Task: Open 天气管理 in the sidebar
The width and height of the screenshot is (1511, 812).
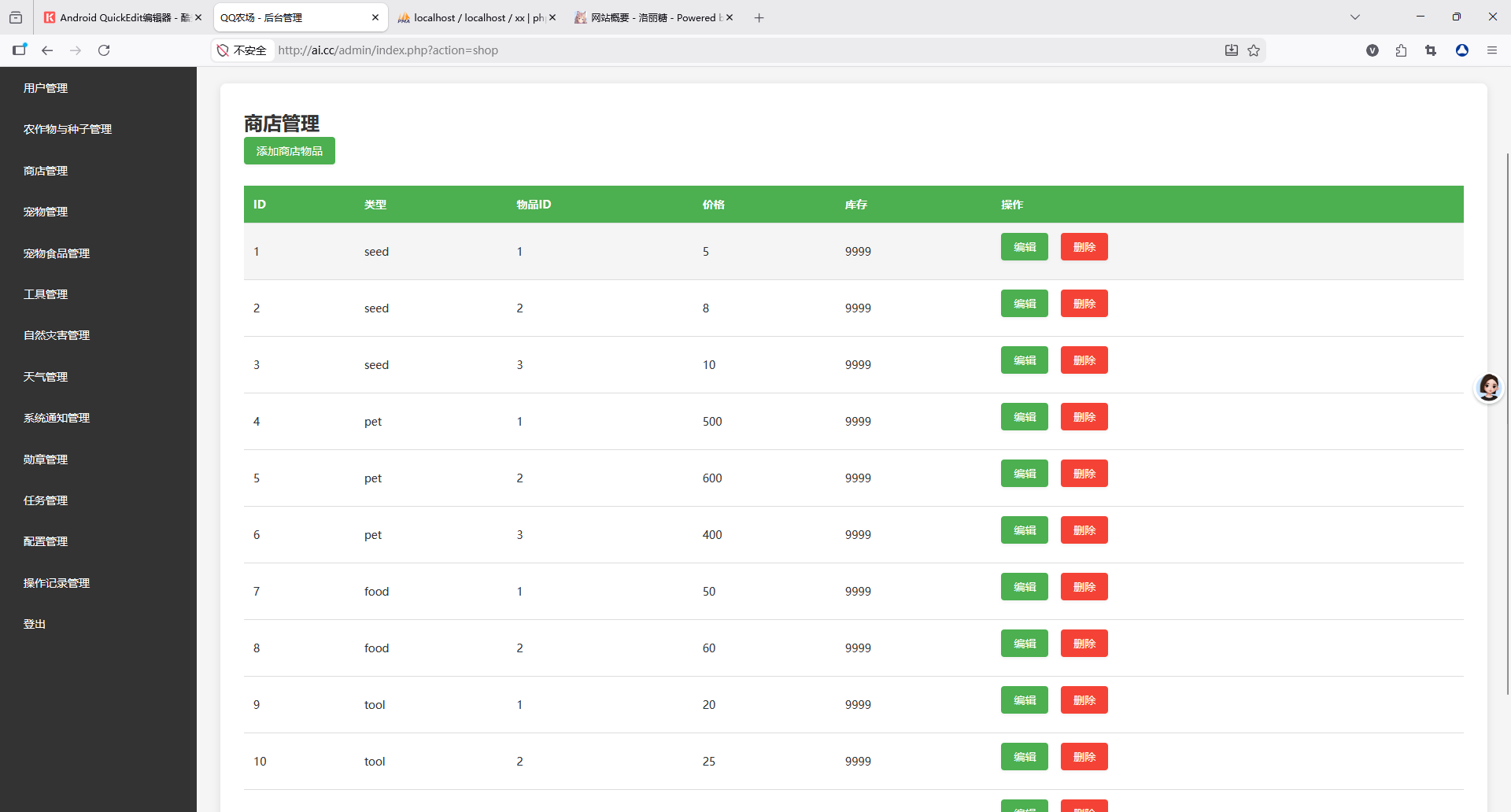Action: tap(46, 377)
